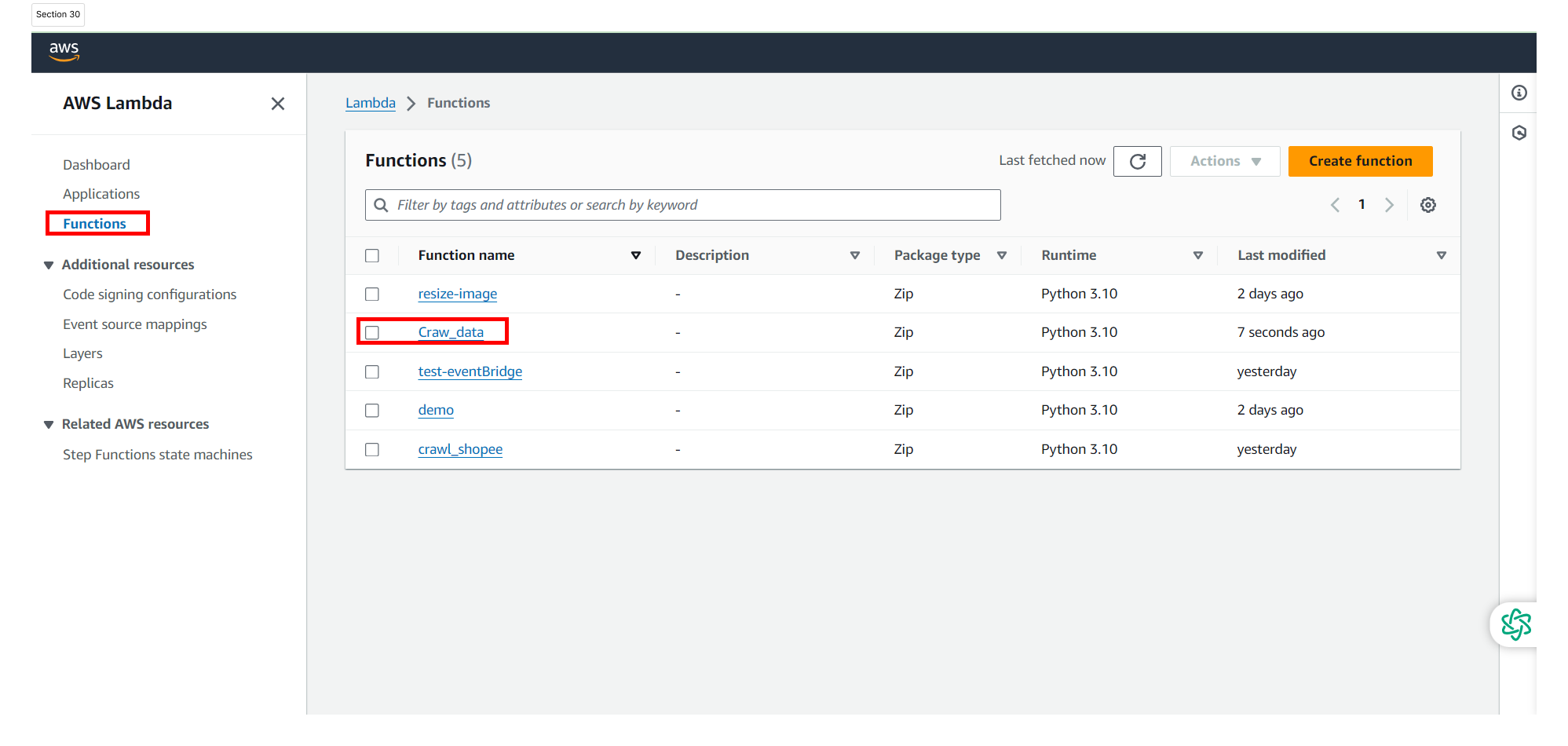Open Dashboard in the sidebar
This screenshot has height=746, width=1568.
[97, 165]
